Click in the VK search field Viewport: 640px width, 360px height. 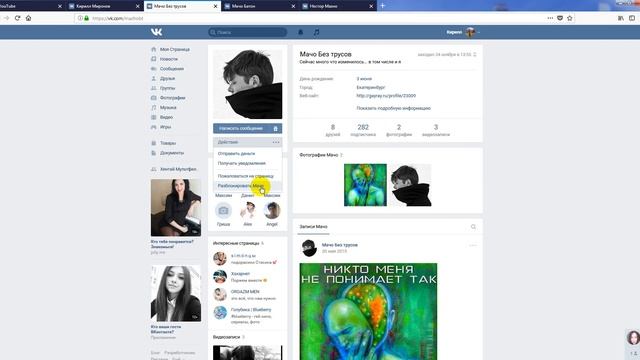pyautogui.click(x=247, y=32)
